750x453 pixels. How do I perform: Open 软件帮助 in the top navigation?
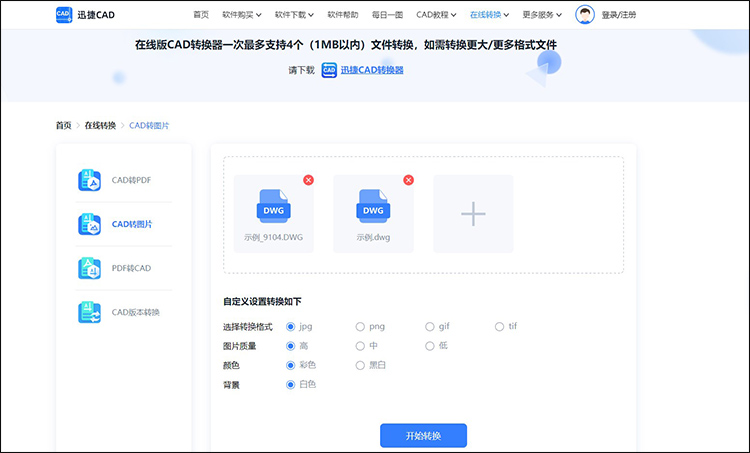tap(343, 15)
